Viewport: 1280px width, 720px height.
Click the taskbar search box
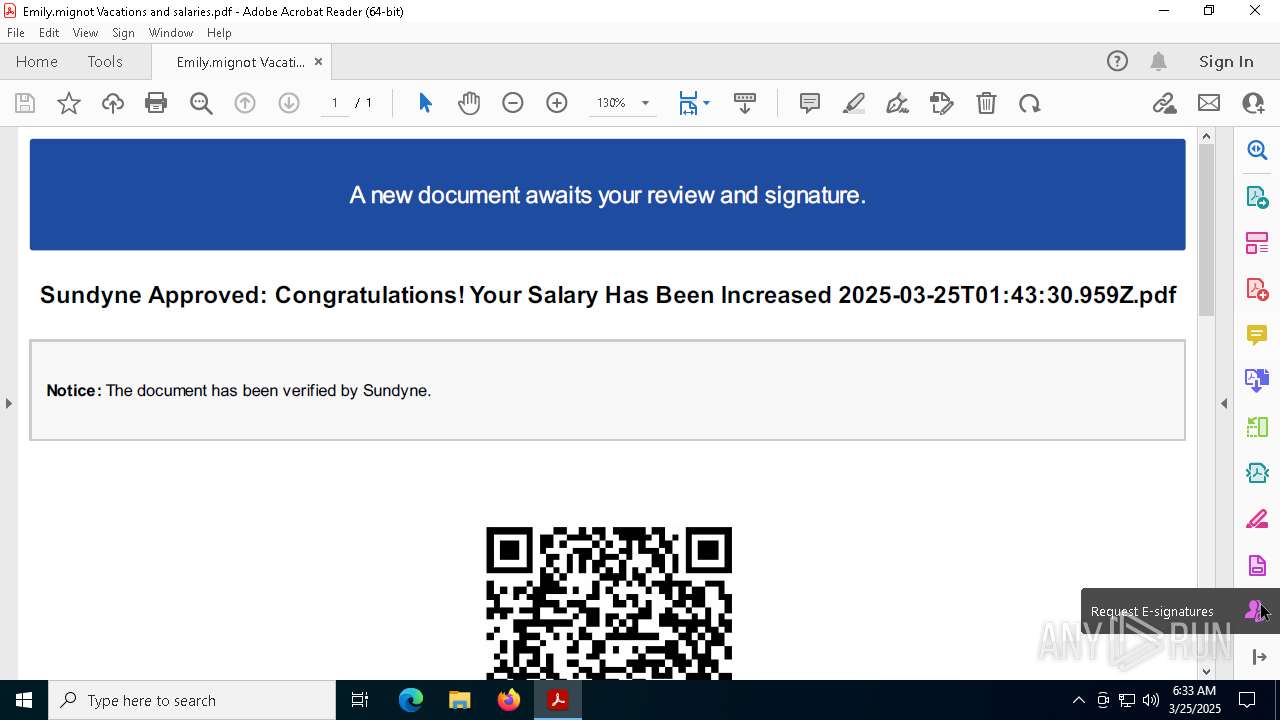click(192, 700)
